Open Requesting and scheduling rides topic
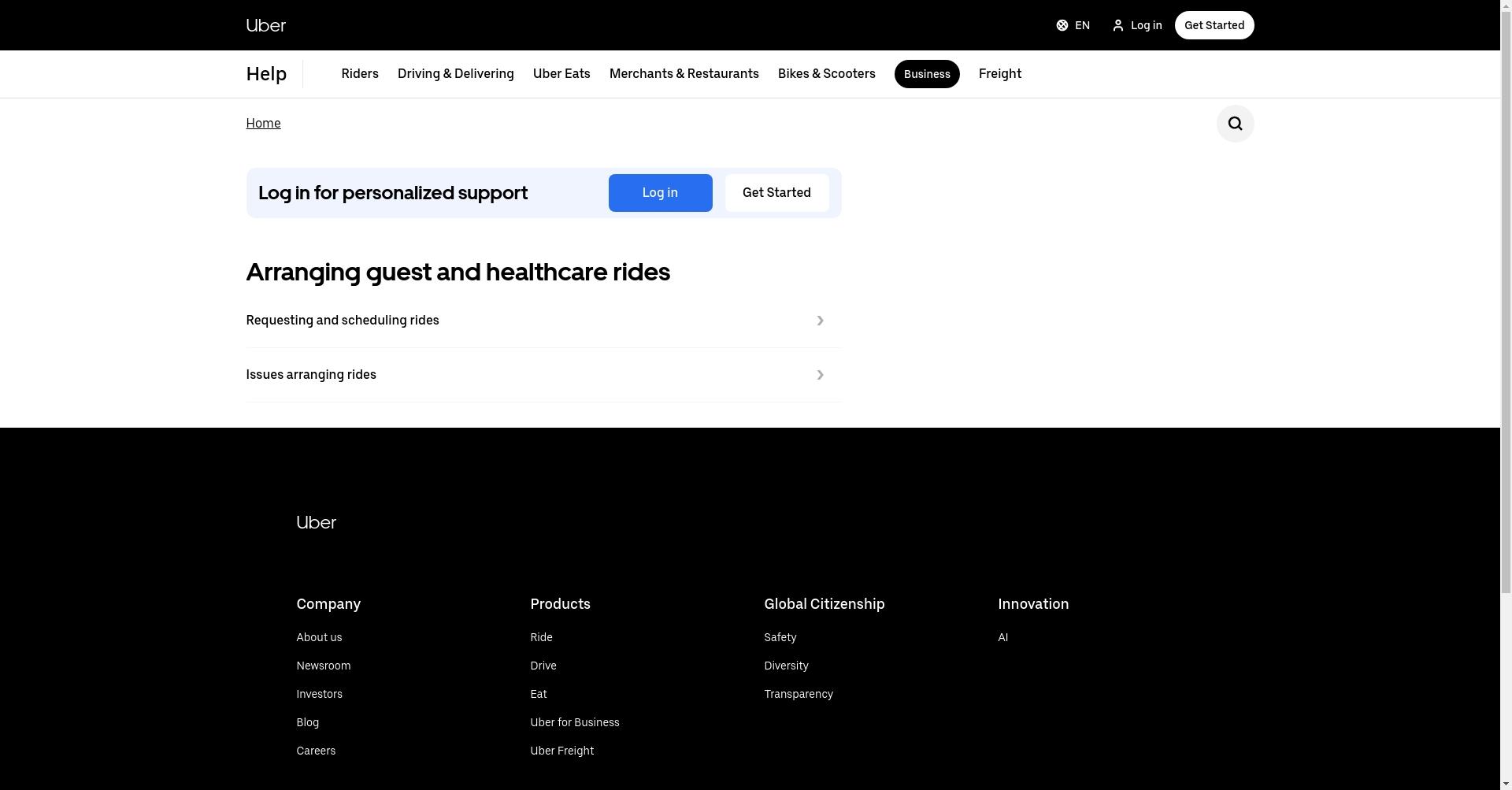 point(543,321)
